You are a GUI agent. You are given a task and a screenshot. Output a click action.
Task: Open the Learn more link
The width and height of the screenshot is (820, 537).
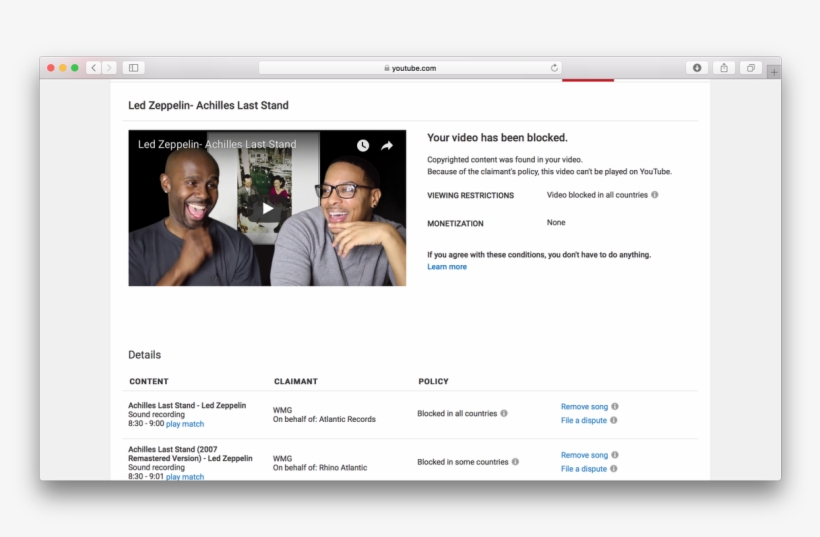447,267
